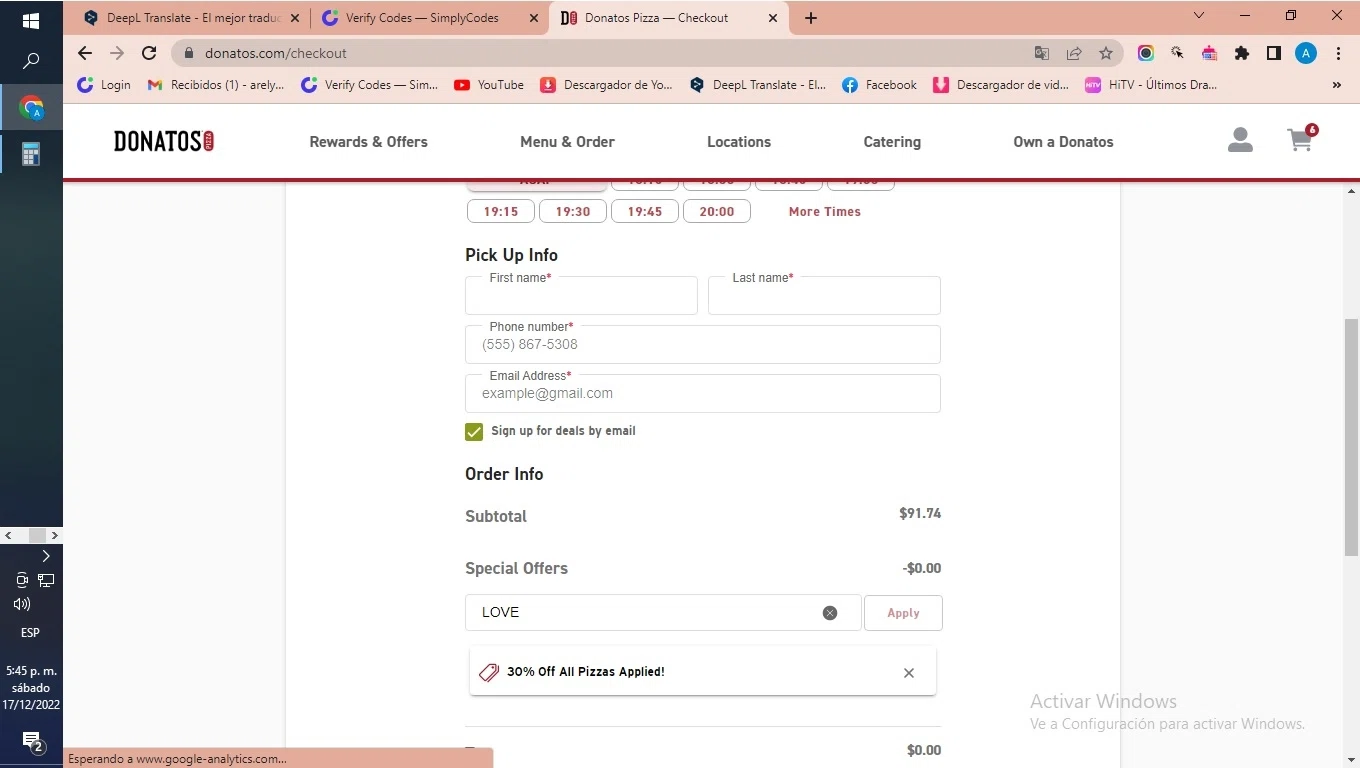Screen dimensions: 1360x768
Task: Select the 19:45 pickup time
Action: [645, 212]
